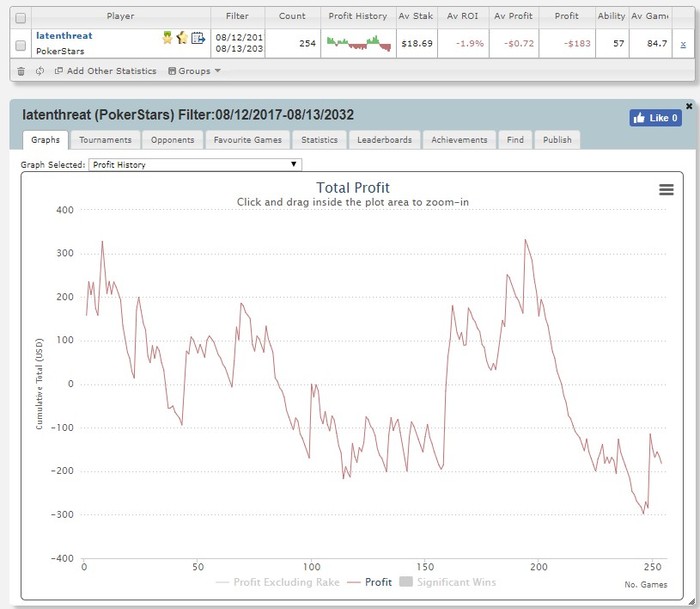Click the Facebook Like thumbs-up button
The image size is (700, 609).
coord(655,118)
